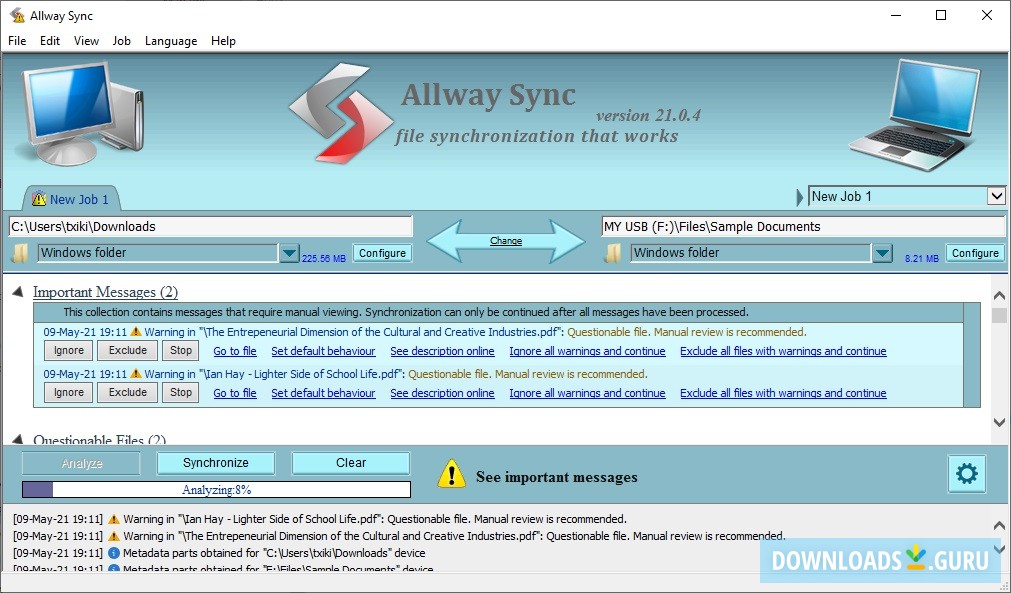Click Exclude all files with warnings in Ian Hay row
The image size is (1011, 593).
pos(783,393)
